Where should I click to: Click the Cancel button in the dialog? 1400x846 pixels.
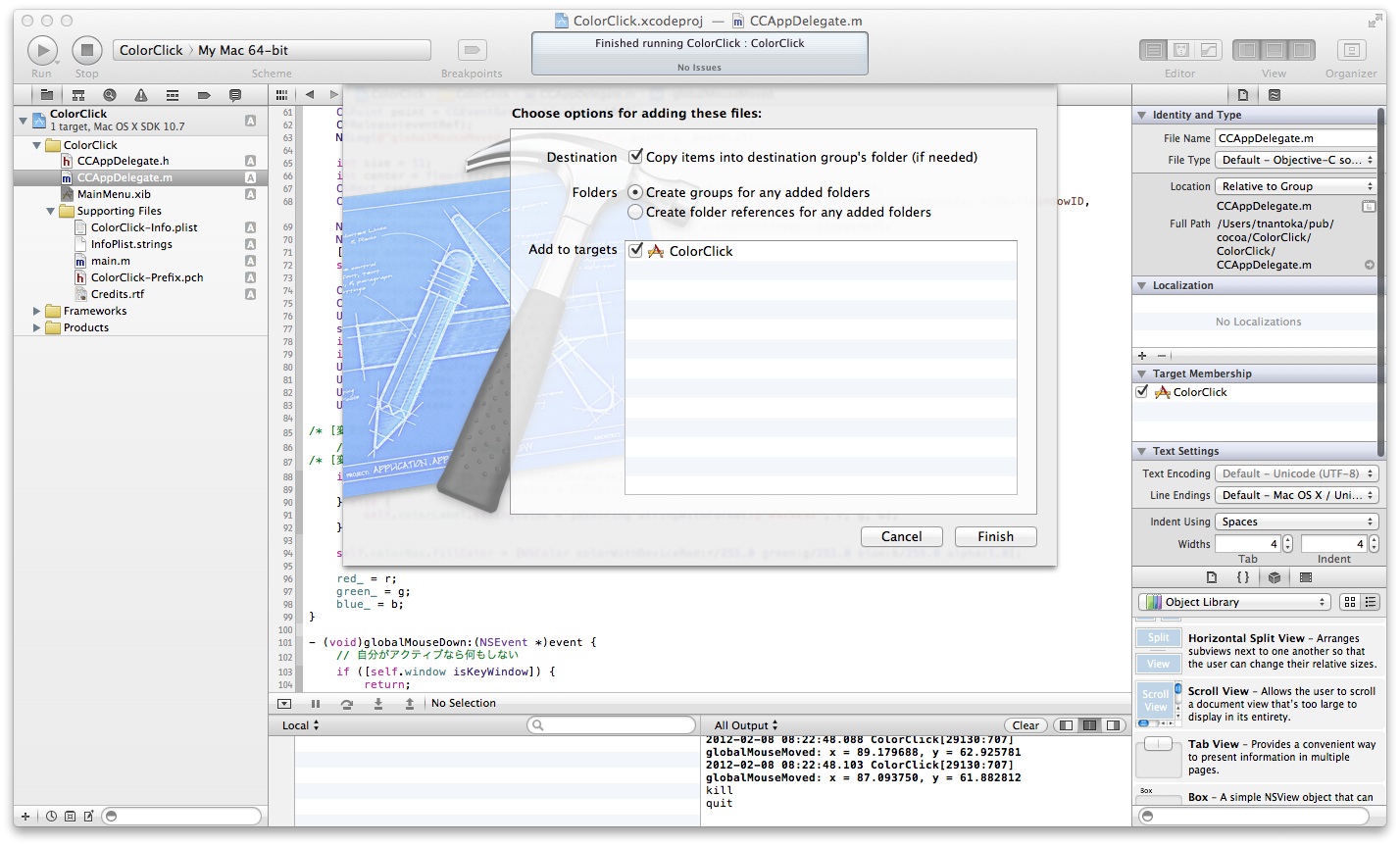point(902,536)
